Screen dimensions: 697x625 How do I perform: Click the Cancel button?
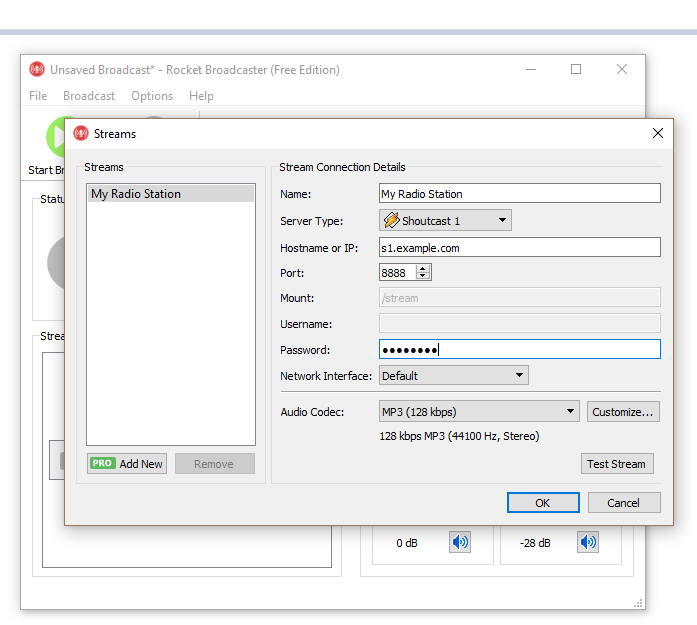[x=624, y=503]
